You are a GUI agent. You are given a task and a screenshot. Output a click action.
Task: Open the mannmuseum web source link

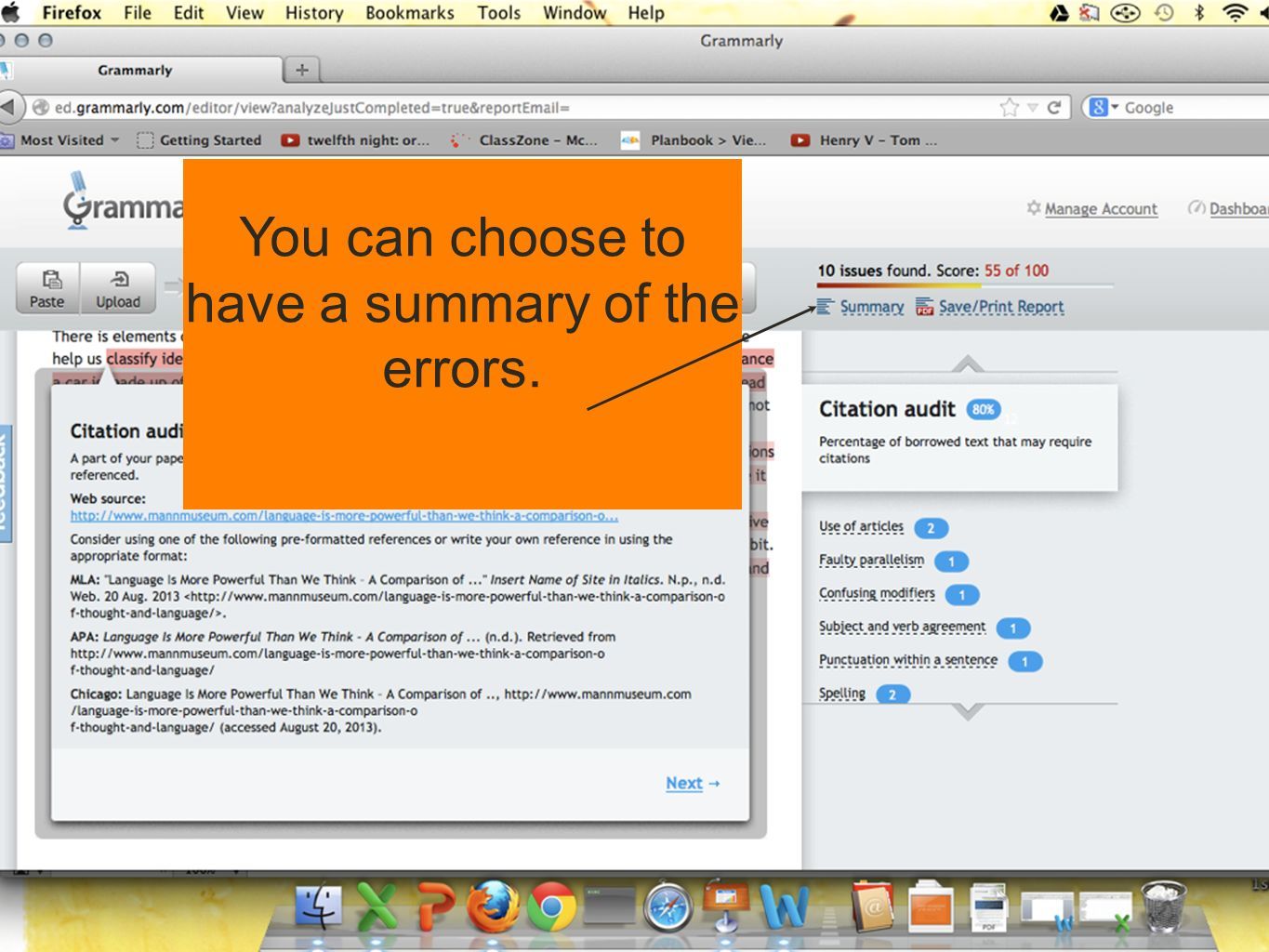coord(344,516)
